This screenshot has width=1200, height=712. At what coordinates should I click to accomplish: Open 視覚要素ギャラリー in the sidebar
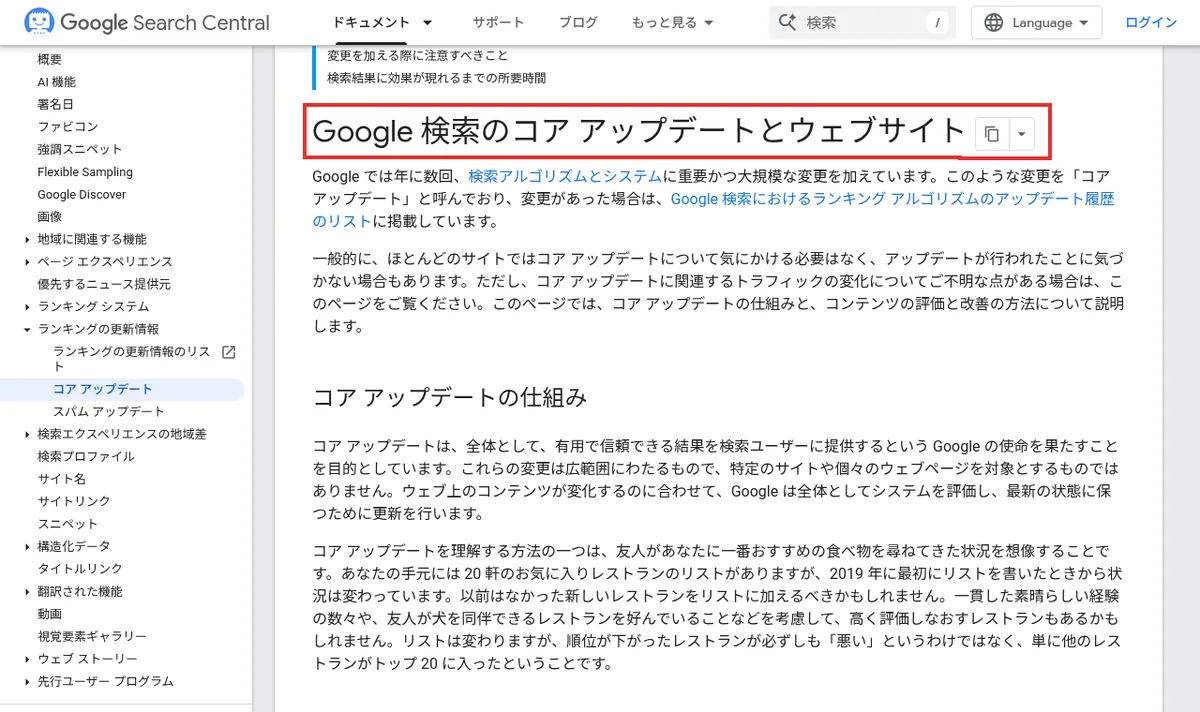pos(92,636)
